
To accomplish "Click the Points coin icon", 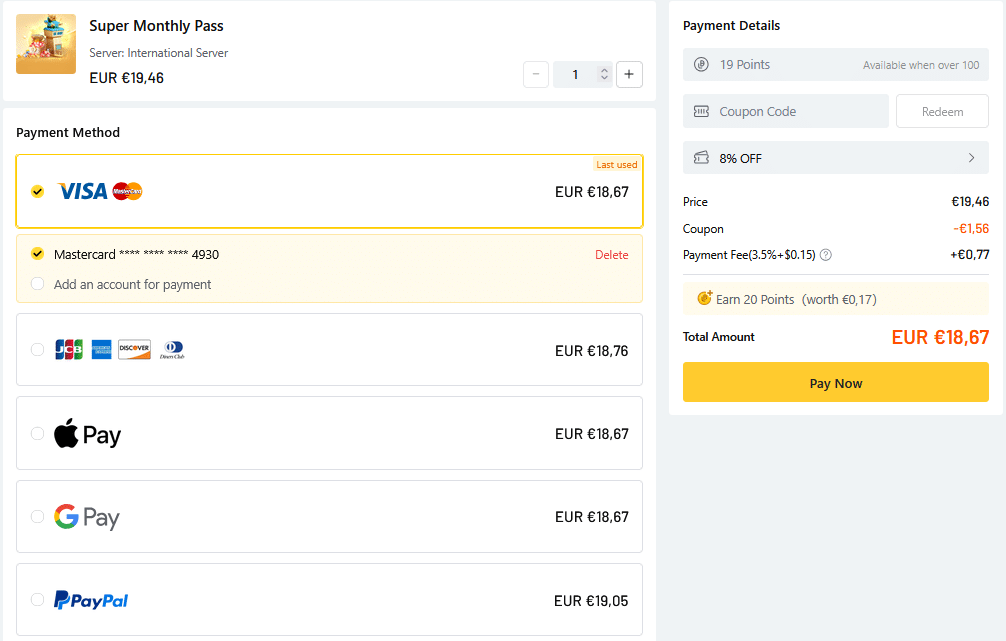I will click(701, 65).
